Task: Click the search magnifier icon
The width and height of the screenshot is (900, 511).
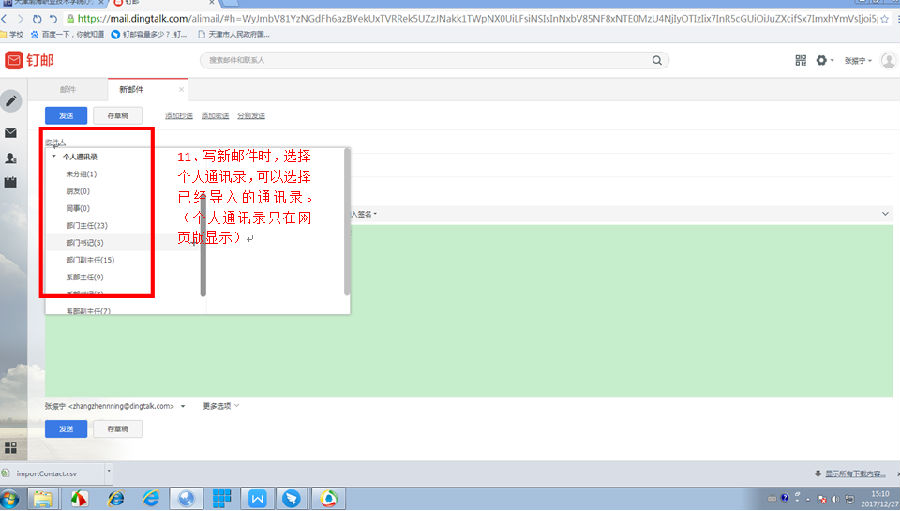Action: pos(657,60)
